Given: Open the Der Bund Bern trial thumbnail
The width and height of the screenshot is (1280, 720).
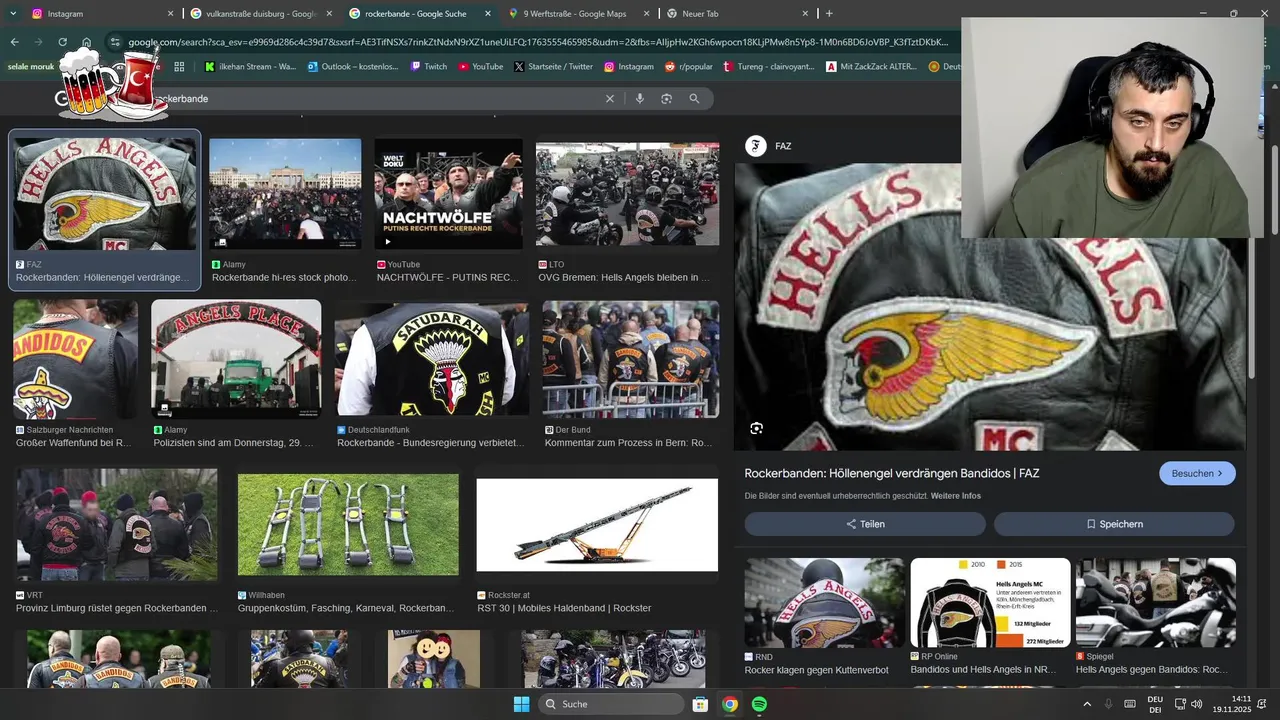Looking at the screenshot, I should pyautogui.click(x=631, y=359).
